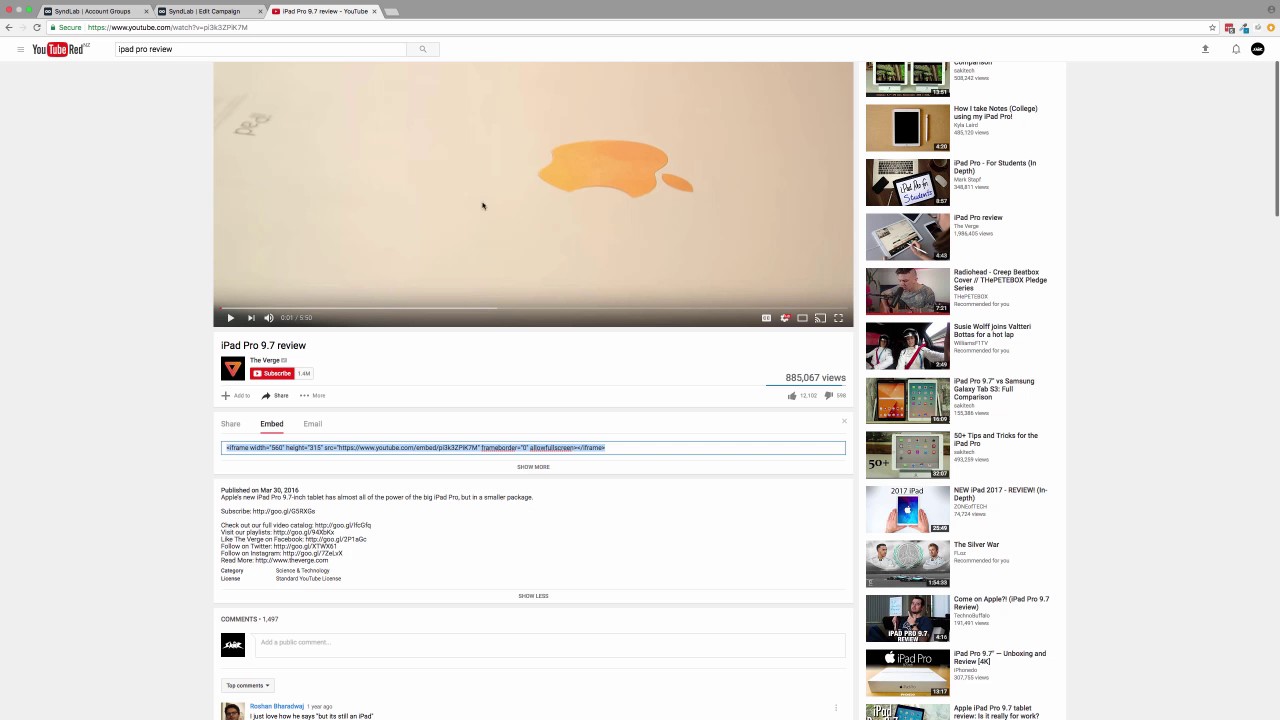Select the Embed tab
The image size is (1280, 720).
272,424
